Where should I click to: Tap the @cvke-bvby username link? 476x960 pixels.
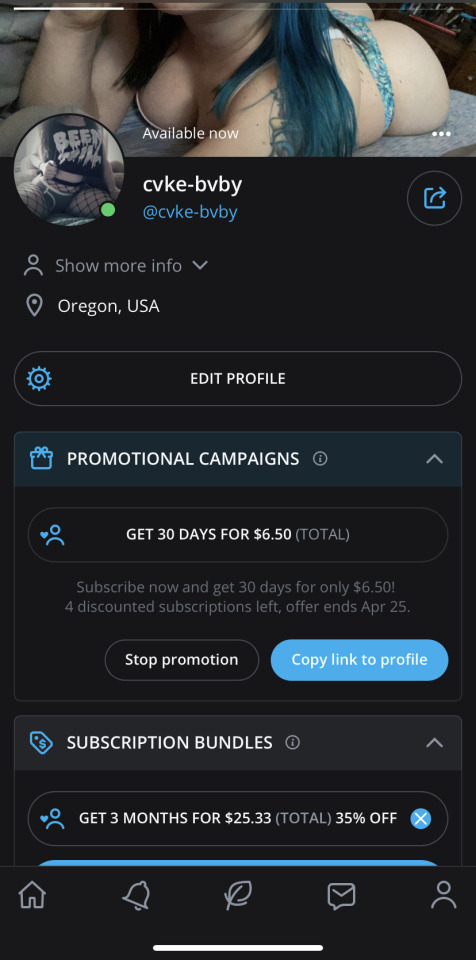click(190, 212)
